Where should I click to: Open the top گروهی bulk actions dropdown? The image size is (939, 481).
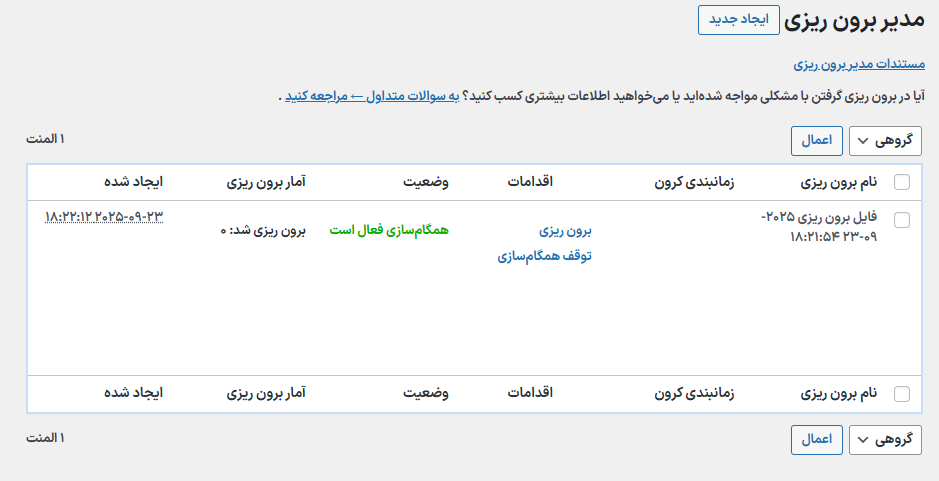pos(885,141)
